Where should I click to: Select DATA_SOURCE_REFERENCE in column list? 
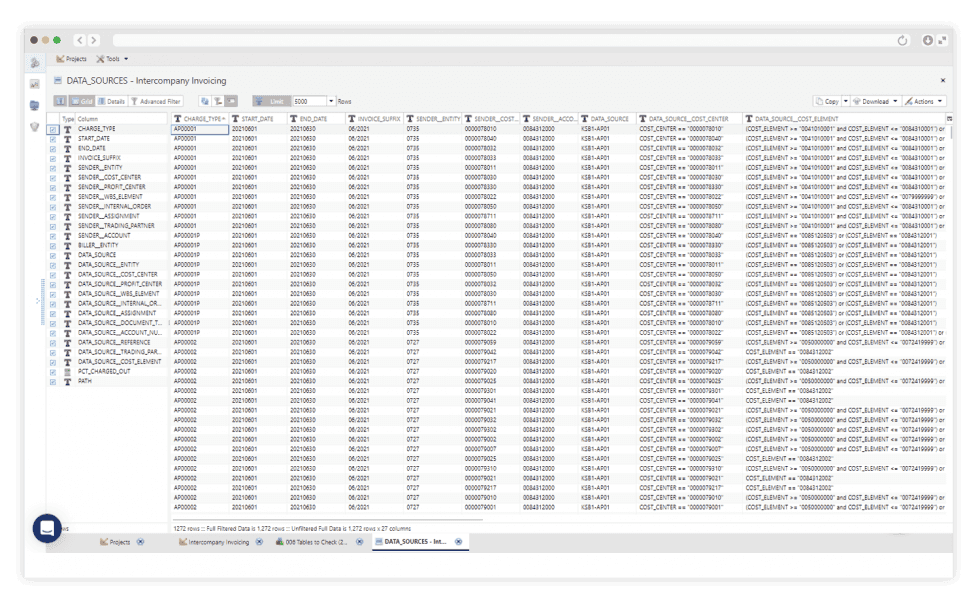[x=114, y=342]
